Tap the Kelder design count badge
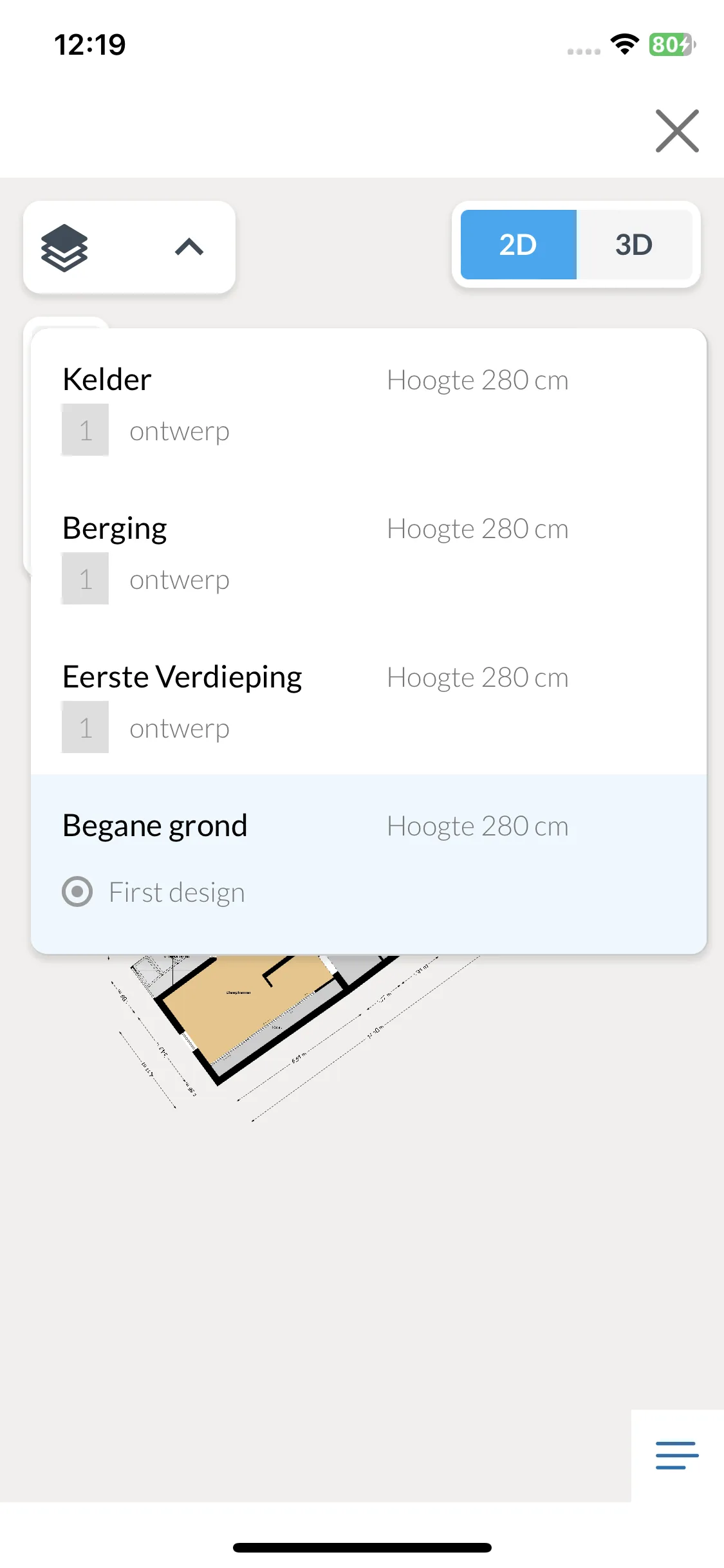This screenshot has width=724, height=1568. [85, 430]
